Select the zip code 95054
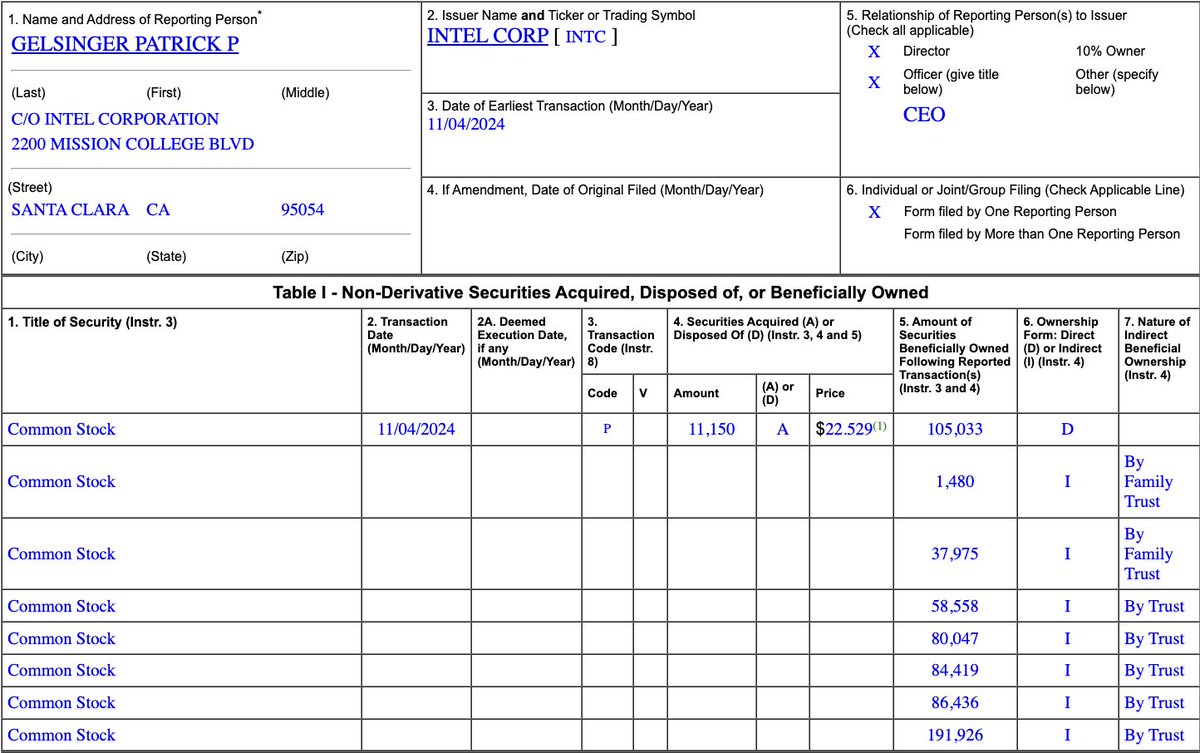Viewport: 1200px width, 753px height. coord(303,210)
